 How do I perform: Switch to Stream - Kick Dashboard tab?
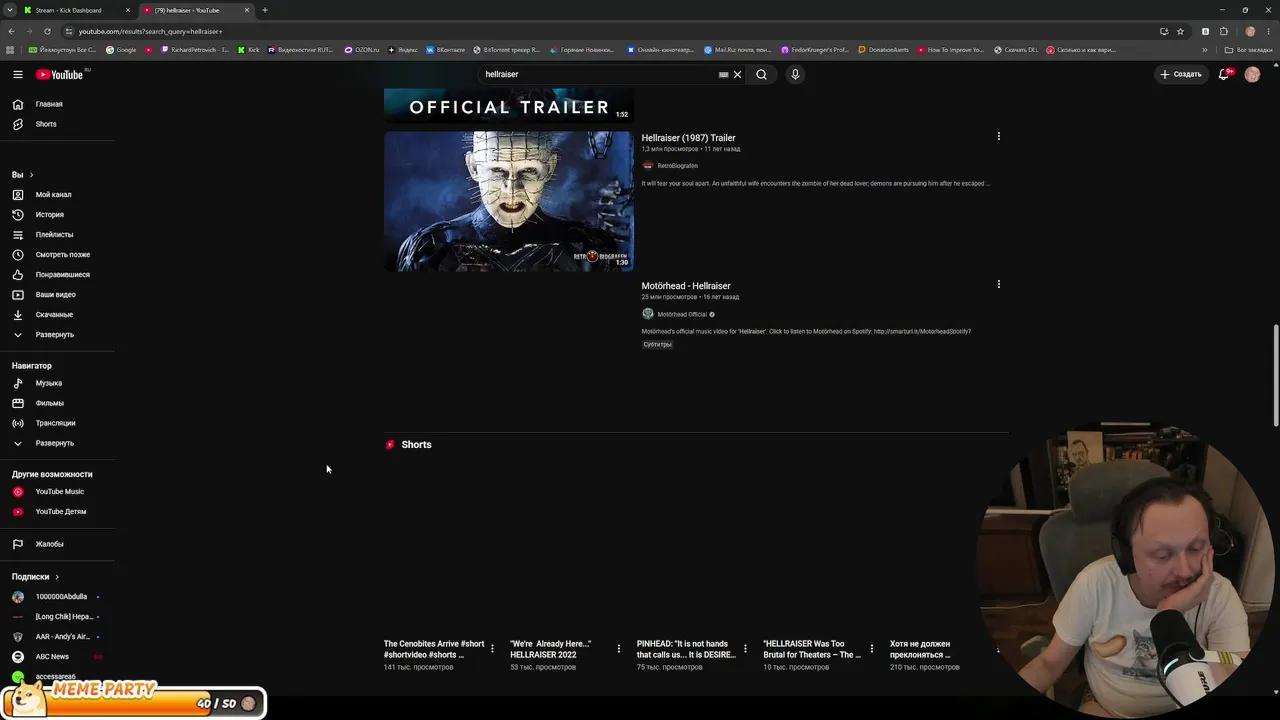tap(75, 10)
